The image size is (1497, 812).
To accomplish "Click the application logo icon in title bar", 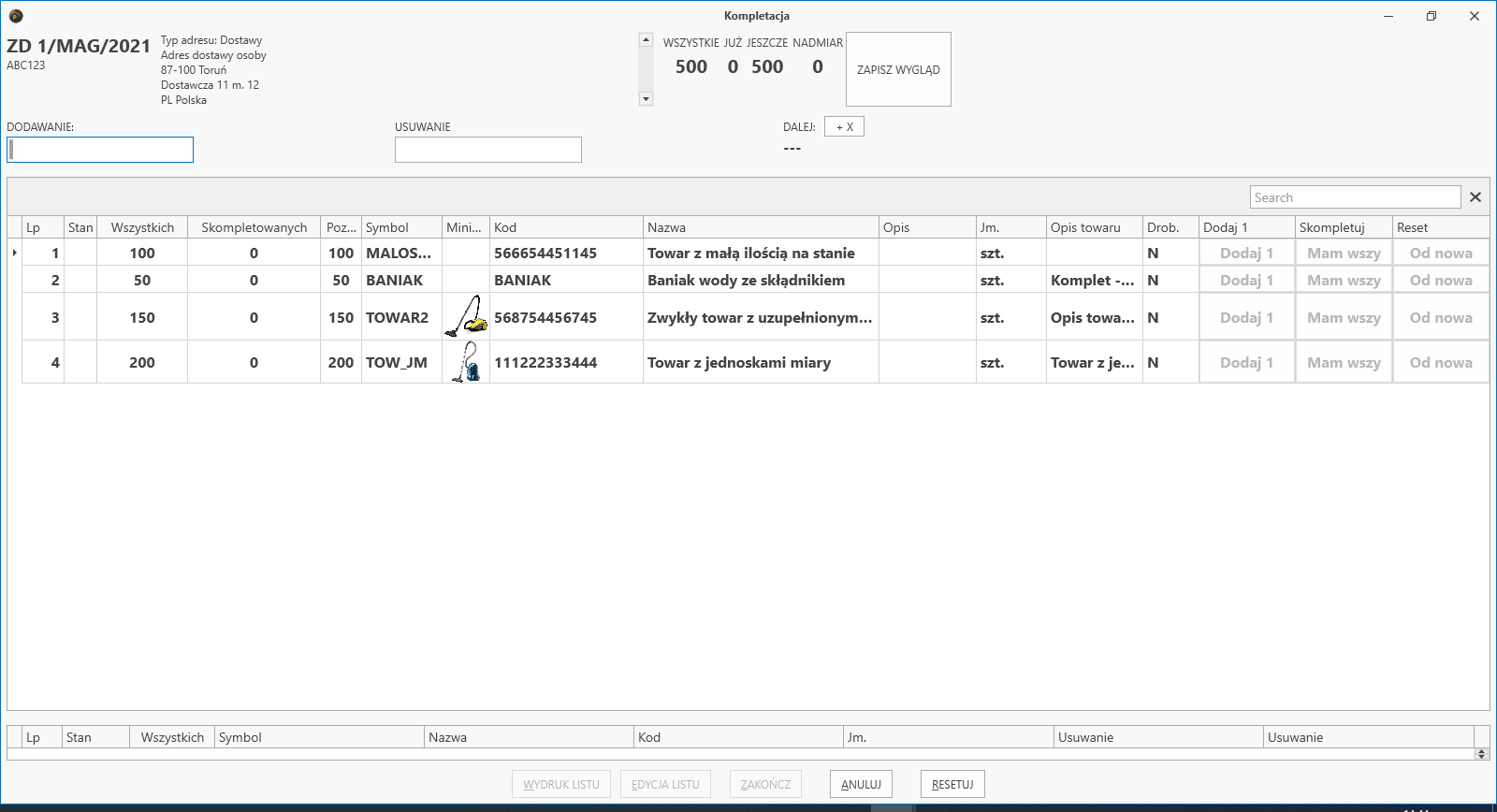I will (15, 16).
